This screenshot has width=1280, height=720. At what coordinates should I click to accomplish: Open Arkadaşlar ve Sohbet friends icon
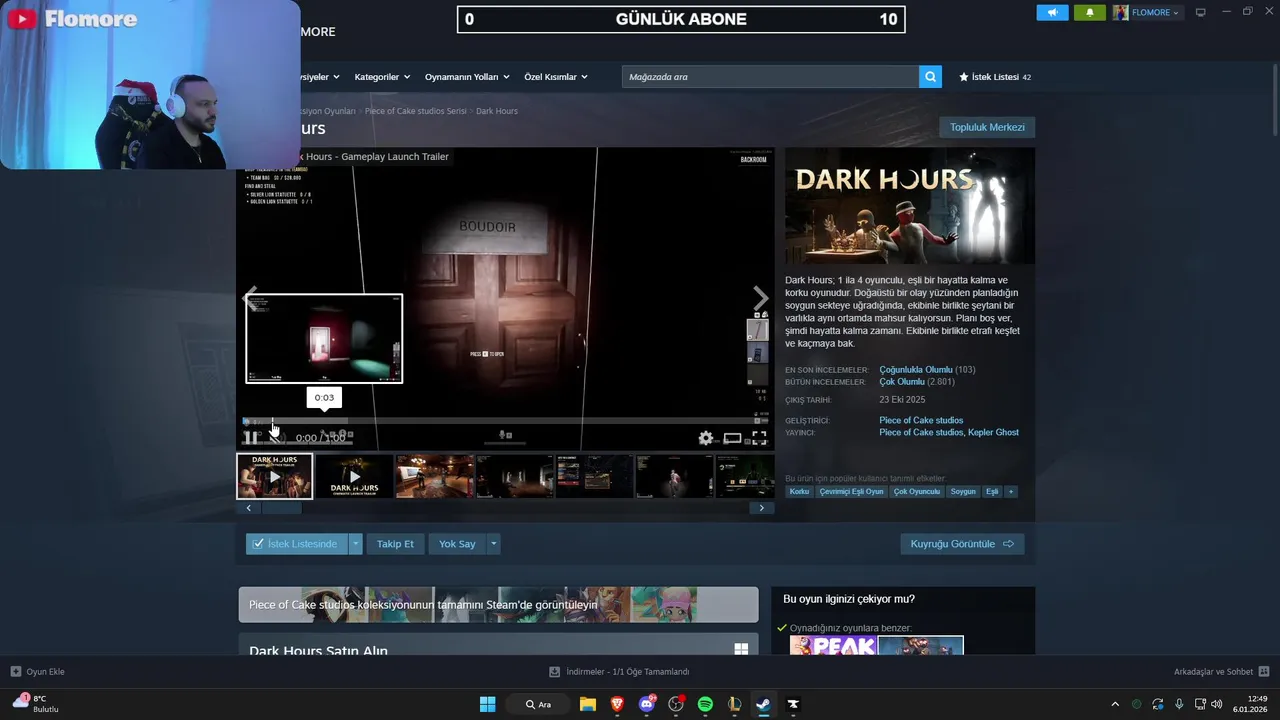click(1264, 672)
